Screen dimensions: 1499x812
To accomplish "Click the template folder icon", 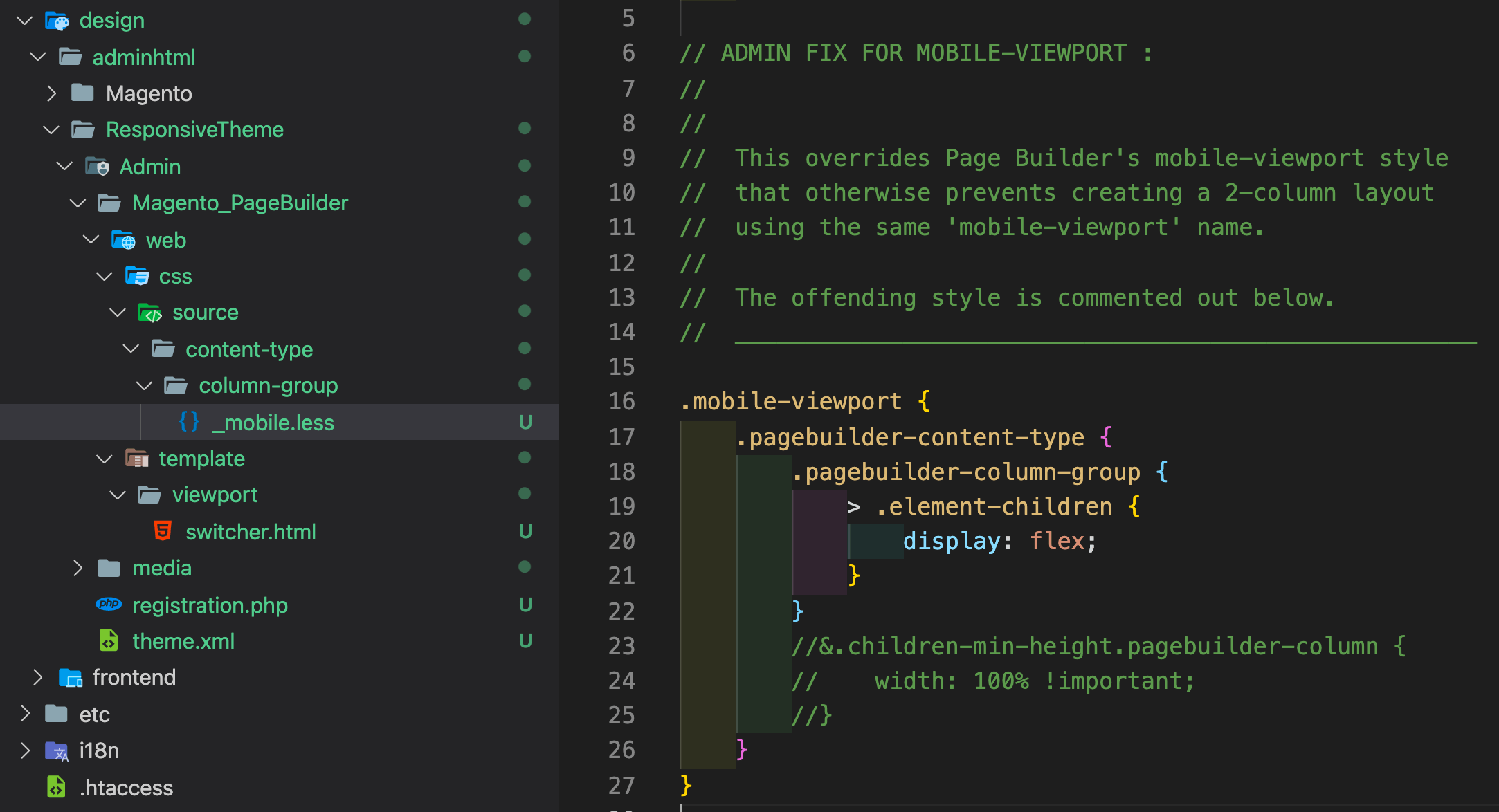I will point(136,458).
